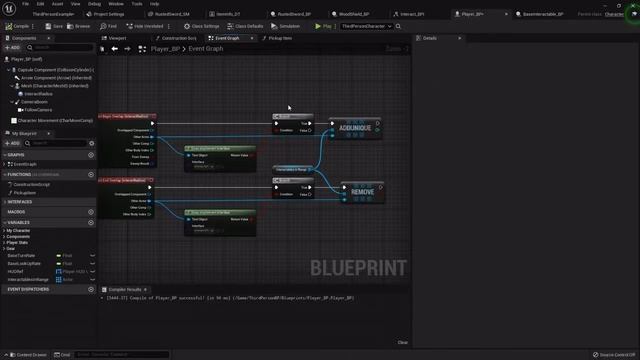Screen dimensions: 640x360
Task: Open the Help menu
Action: (x=154, y=4)
